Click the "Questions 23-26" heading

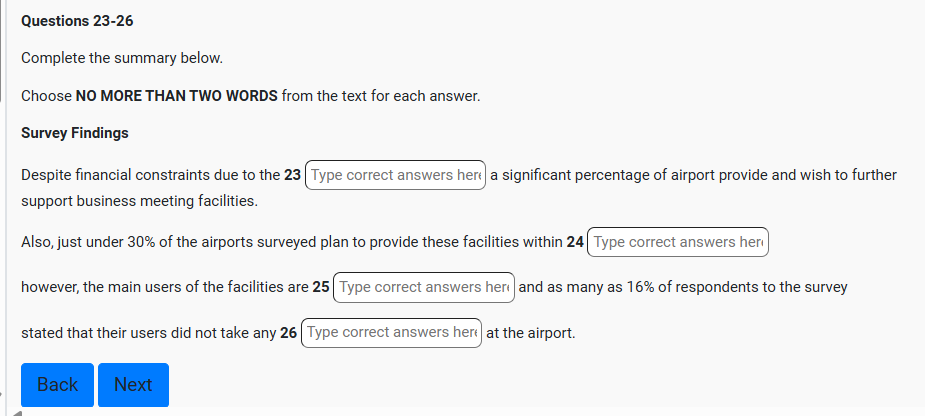coord(77,21)
